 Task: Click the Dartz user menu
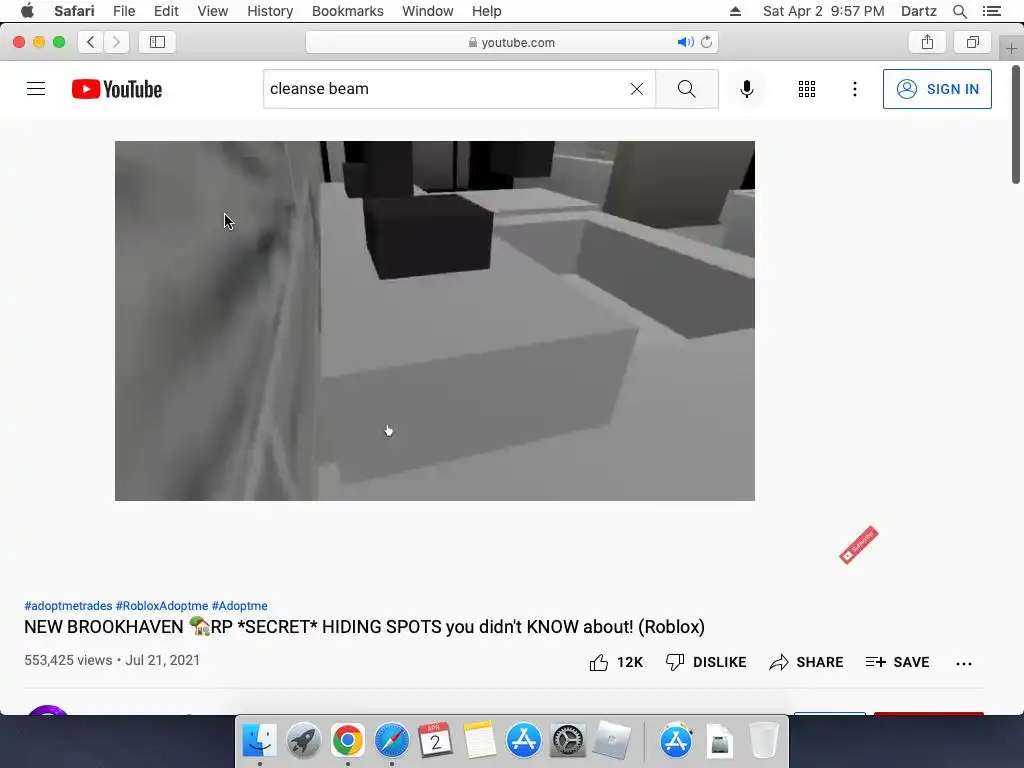click(919, 11)
